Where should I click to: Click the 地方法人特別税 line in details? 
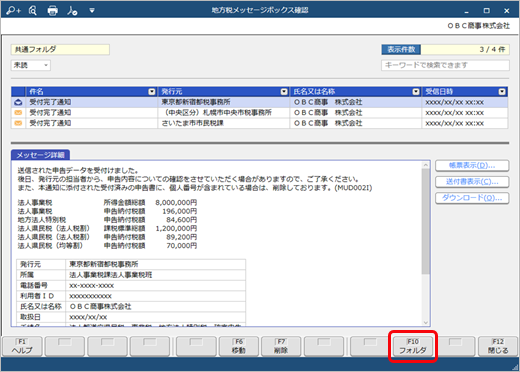click(x=42, y=220)
